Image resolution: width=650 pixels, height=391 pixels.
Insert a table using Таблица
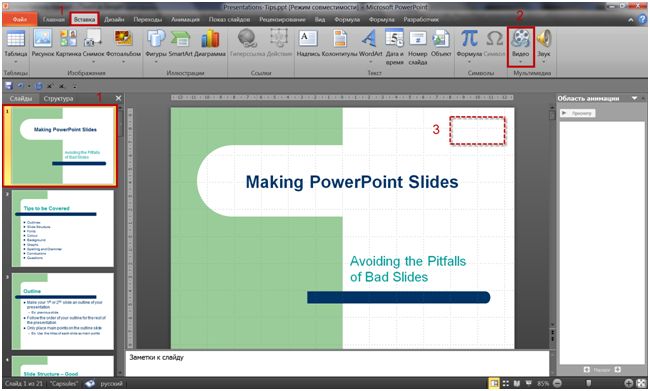click(15, 47)
